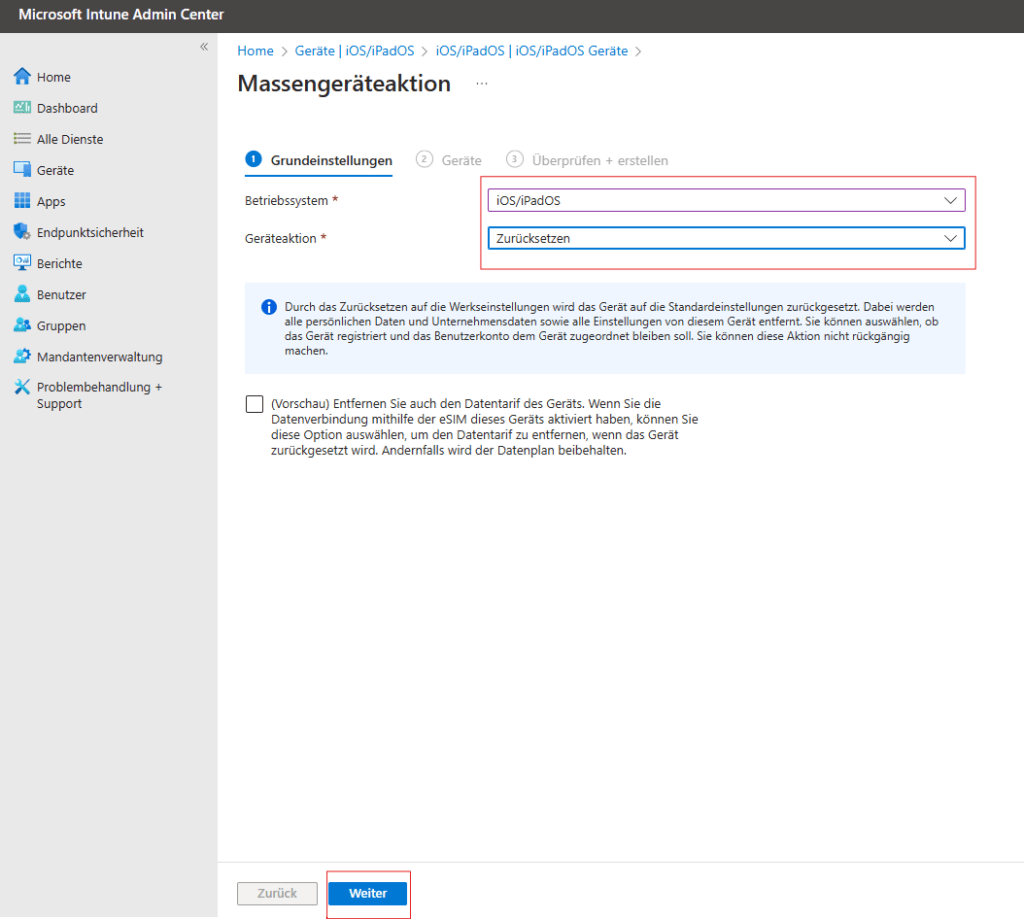Screen dimensions: 1024x919
Task: Click the Betriebssystem field label
Action: coord(287,201)
